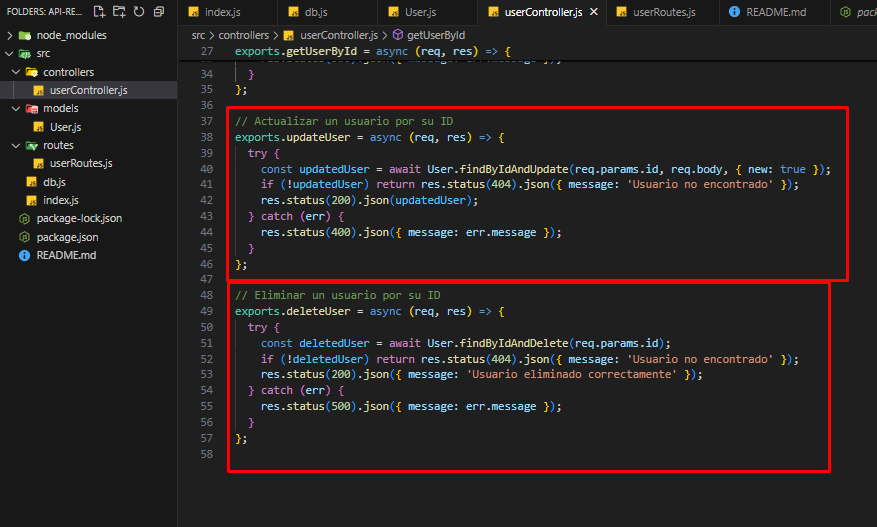This screenshot has height=527, width=877.
Task: Click the string 'Usuario eliminado correctamente'
Action: [x=572, y=374]
